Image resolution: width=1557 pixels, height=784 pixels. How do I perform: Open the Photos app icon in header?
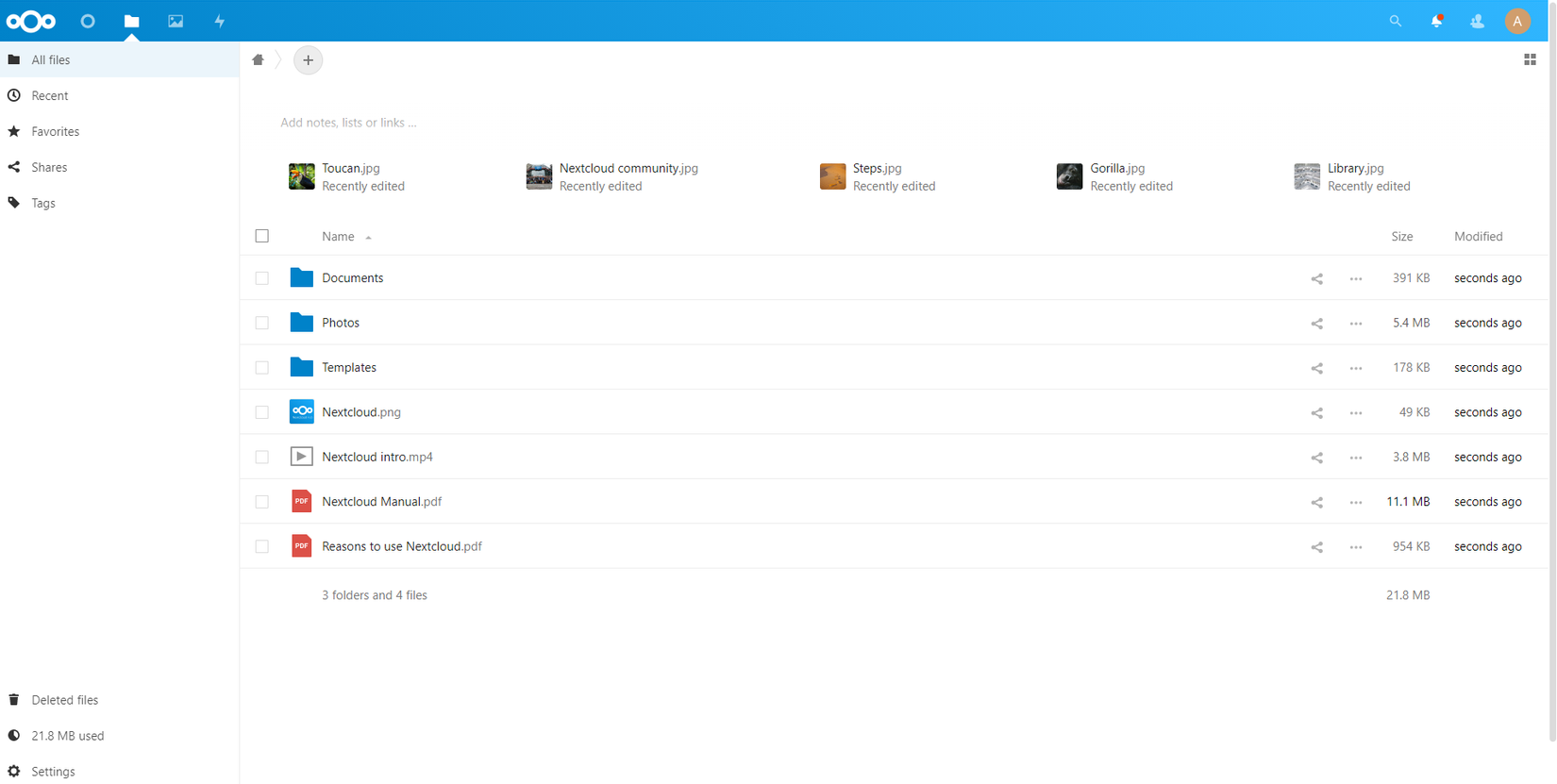coord(176,21)
